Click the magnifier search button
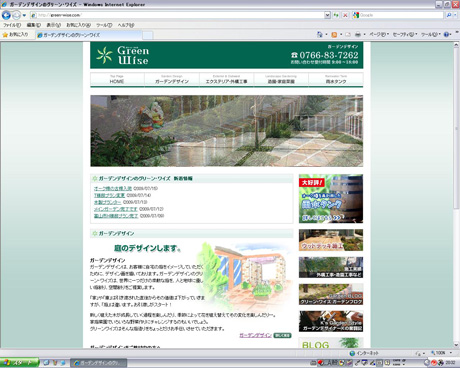 point(449,15)
